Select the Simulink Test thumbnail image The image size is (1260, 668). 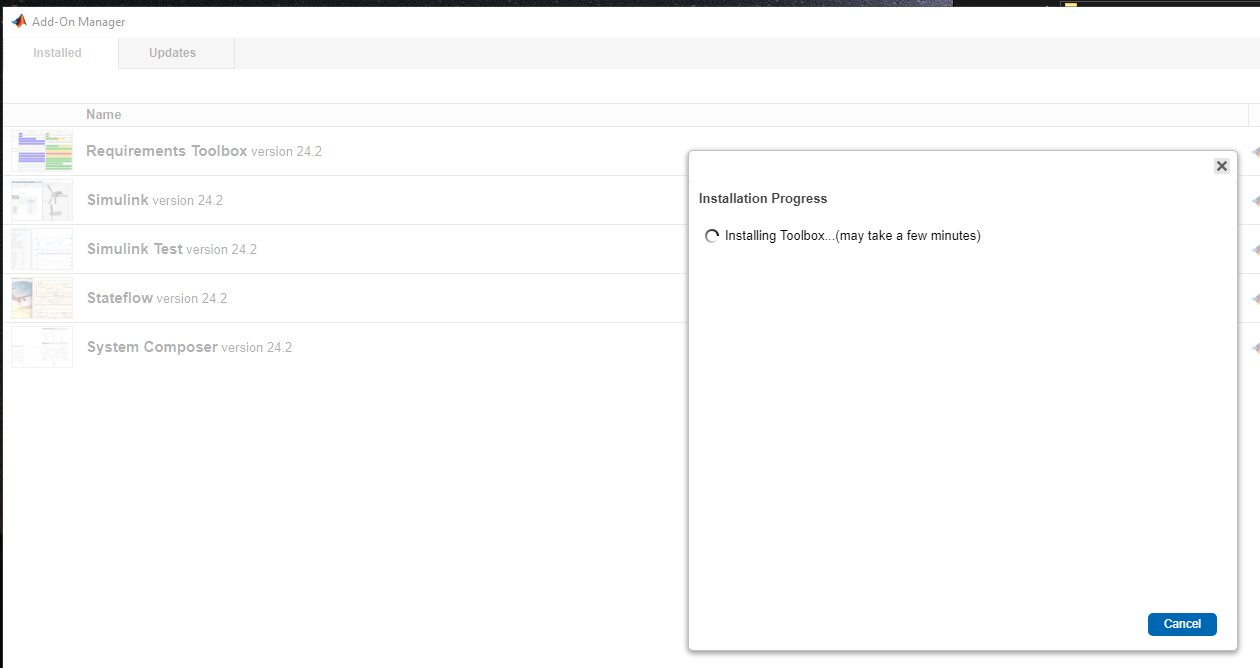point(42,249)
